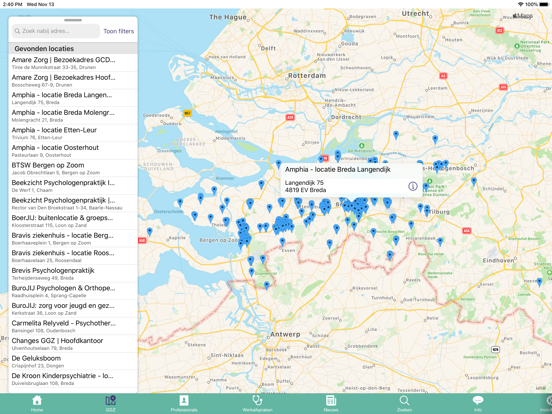Image resolution: width=552 pixels, height=414 pixels.
Task: Tap the panel drag handle at top
Action: click(73, 20)
